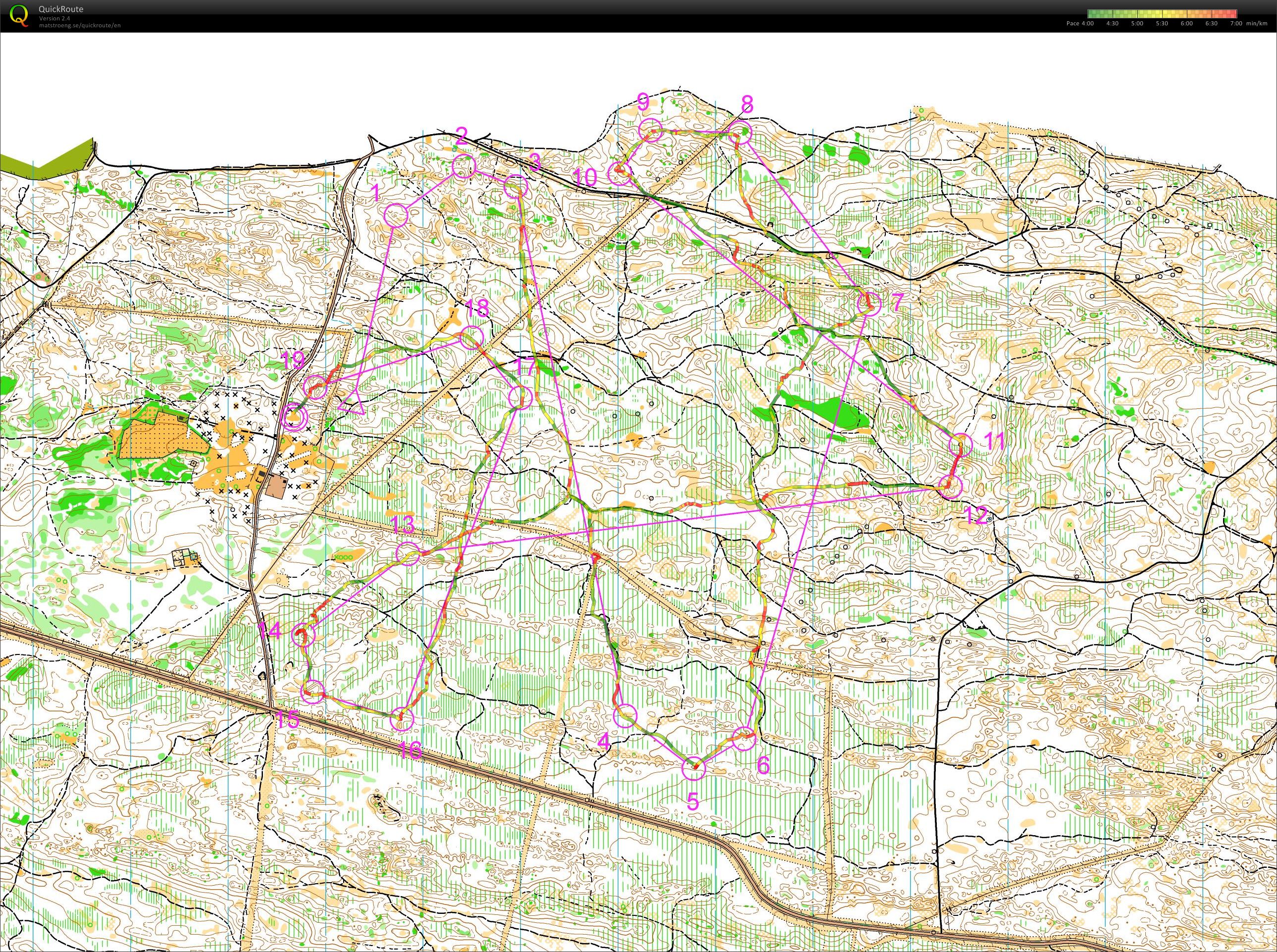Select control circle 10
The height and width of the screenshot is (952, 1277).
click(x=620, y=173)
